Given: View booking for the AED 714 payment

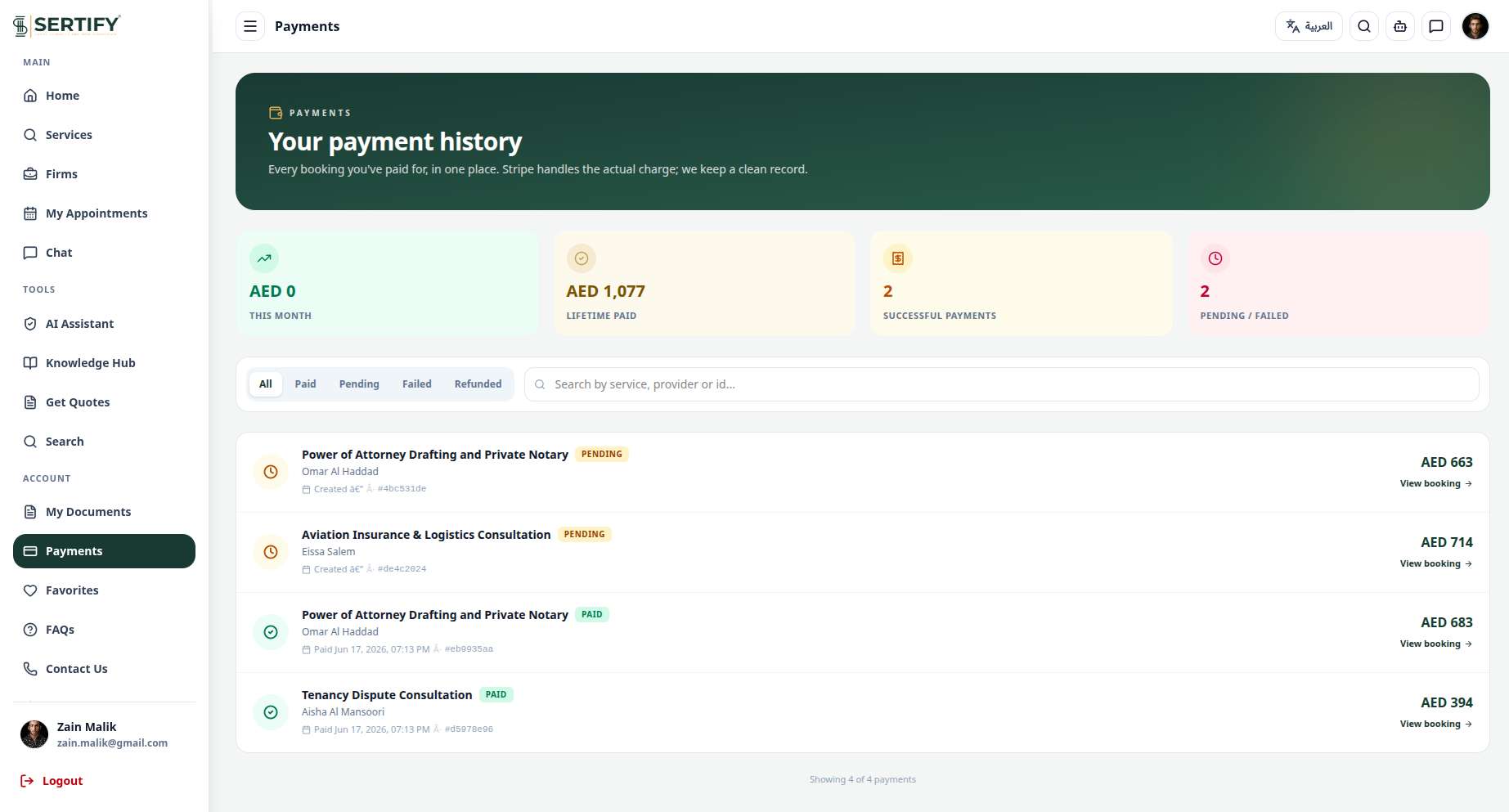Looking at the screenshot, I should [1436, 563].
